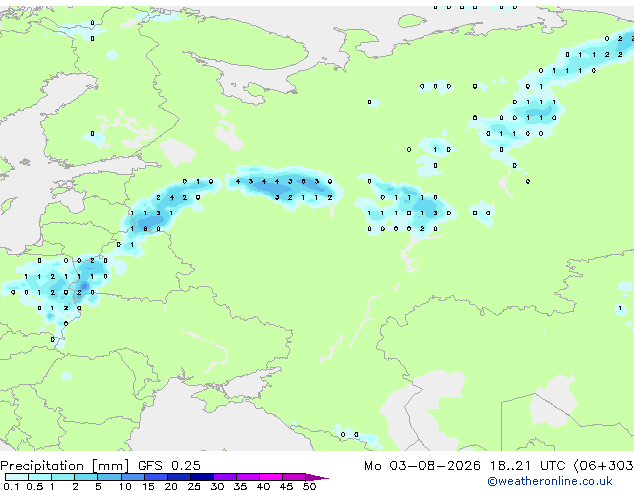Click the purple arrow tip above 50 mm
Image resolution: width=634 pixels, height=490 pixels.
[317, 477]
